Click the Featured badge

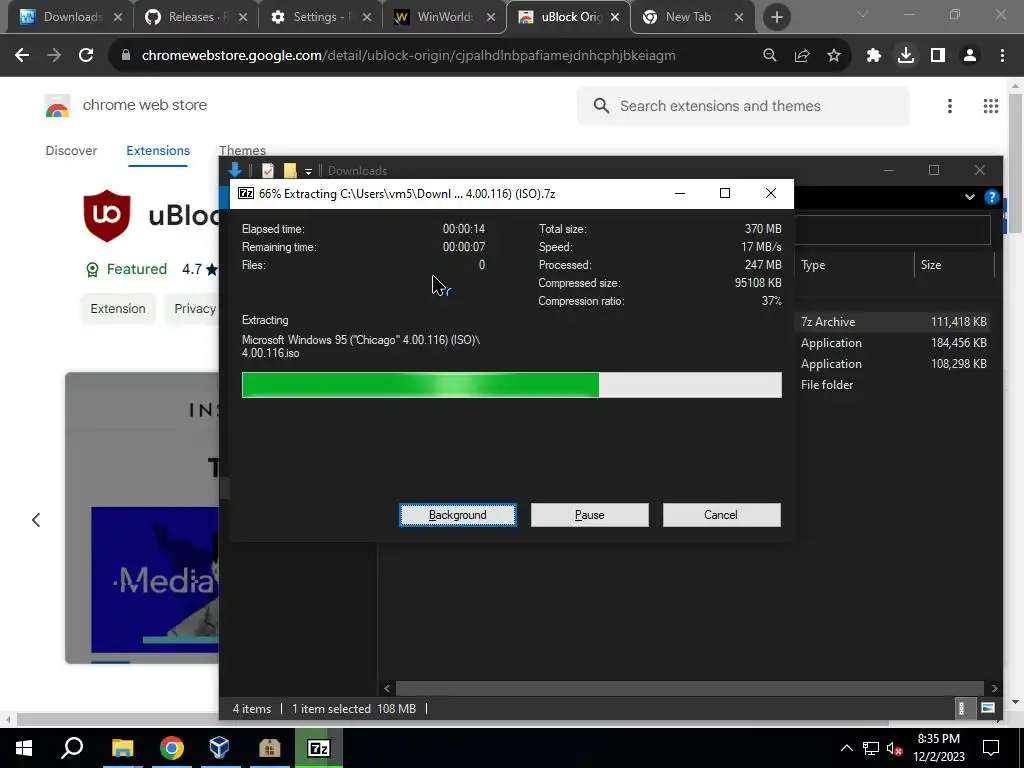[127, 269]
